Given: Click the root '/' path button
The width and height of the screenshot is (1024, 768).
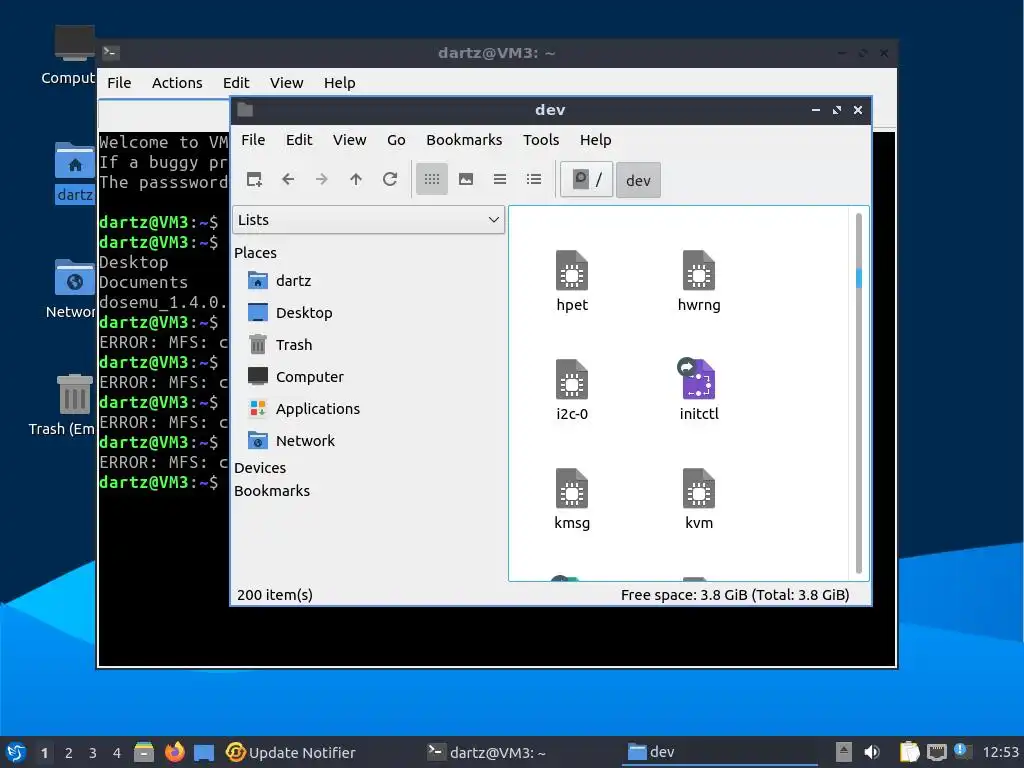Looking at the screenshot, I should pyautogui.click(x=586, y=180).
